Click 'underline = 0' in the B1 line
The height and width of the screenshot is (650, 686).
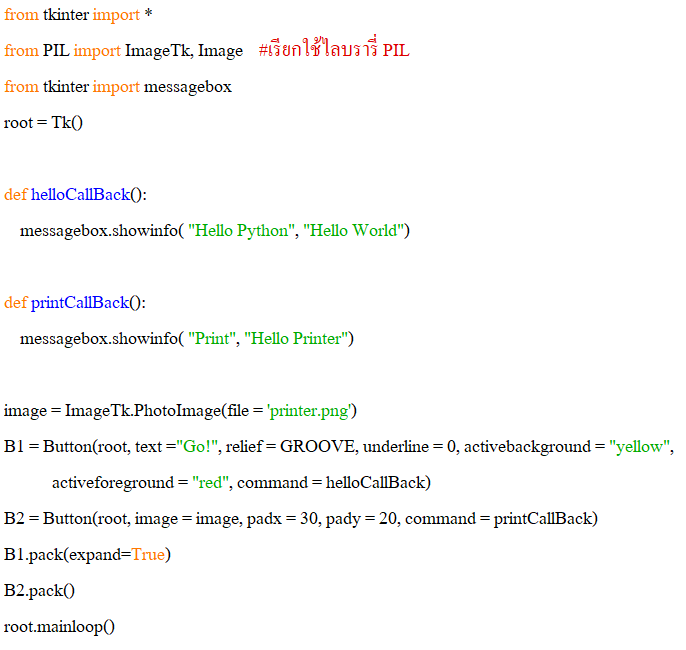coord(409,447)
